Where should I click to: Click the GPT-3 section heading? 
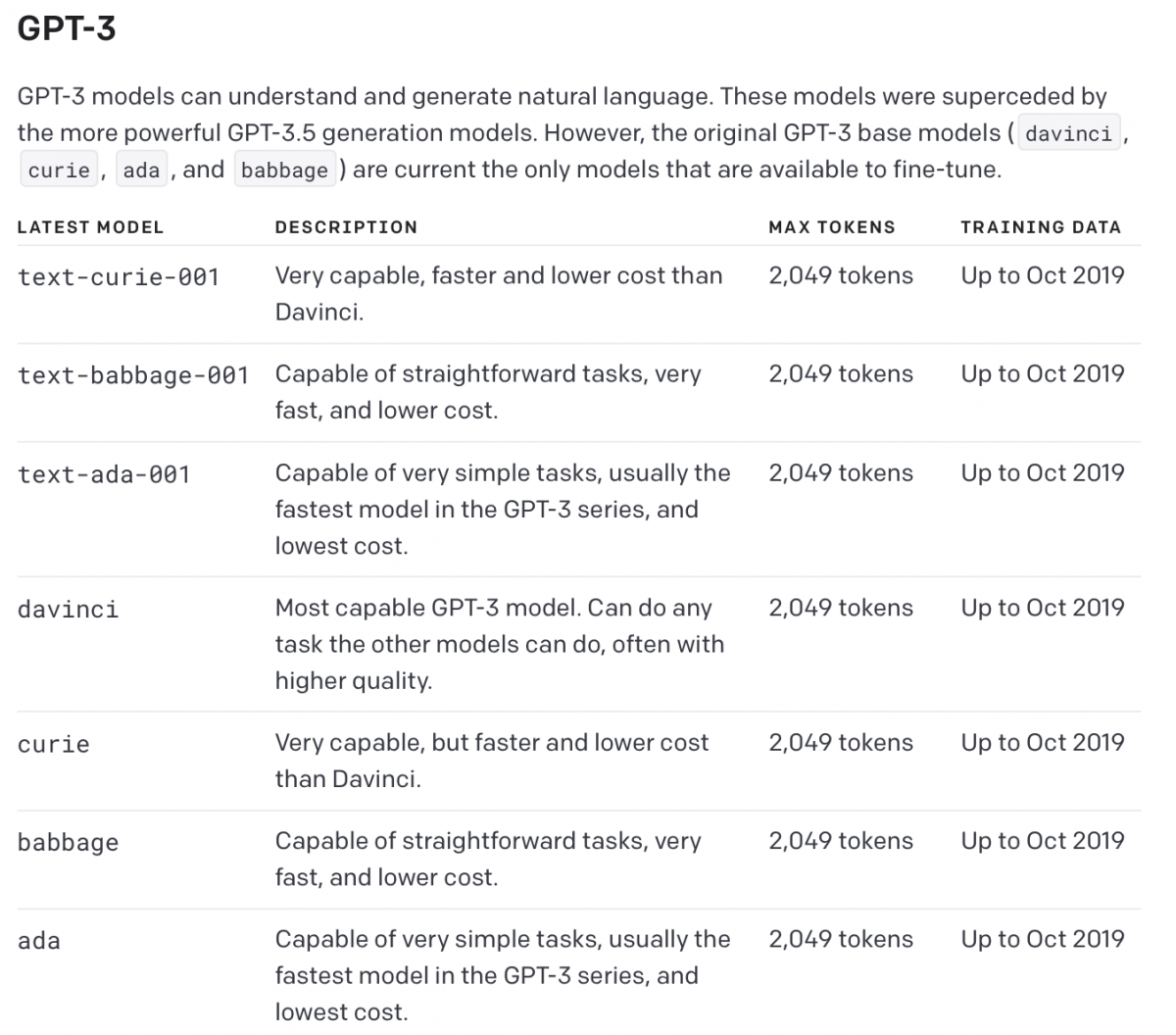67,29
